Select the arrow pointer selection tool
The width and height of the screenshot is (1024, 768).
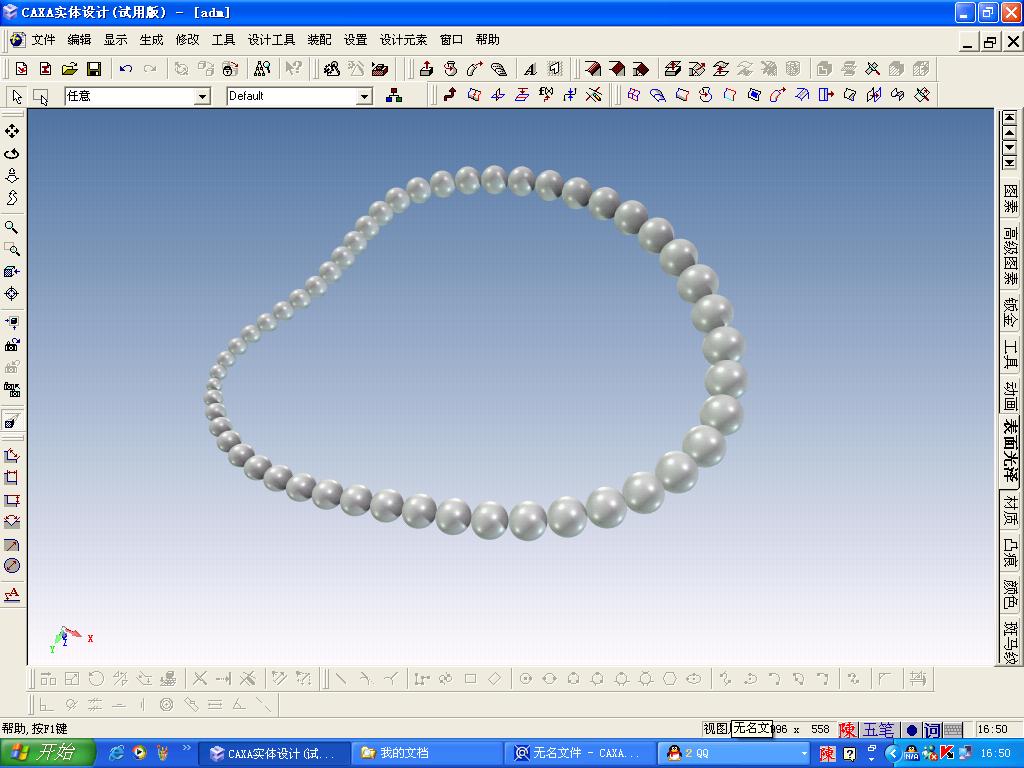click(17, 97)
